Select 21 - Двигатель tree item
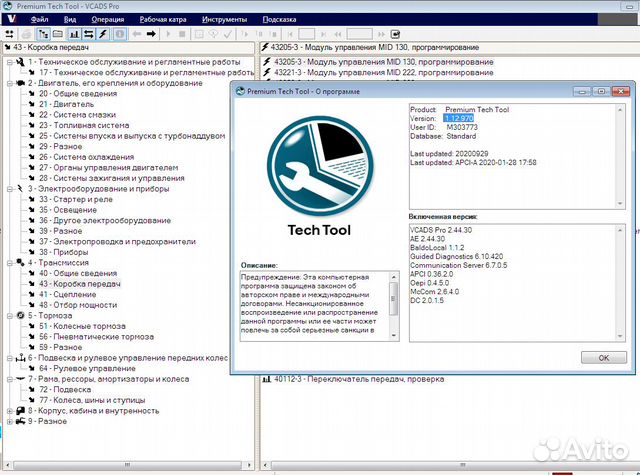640x475 pixels. pos(67,104)
